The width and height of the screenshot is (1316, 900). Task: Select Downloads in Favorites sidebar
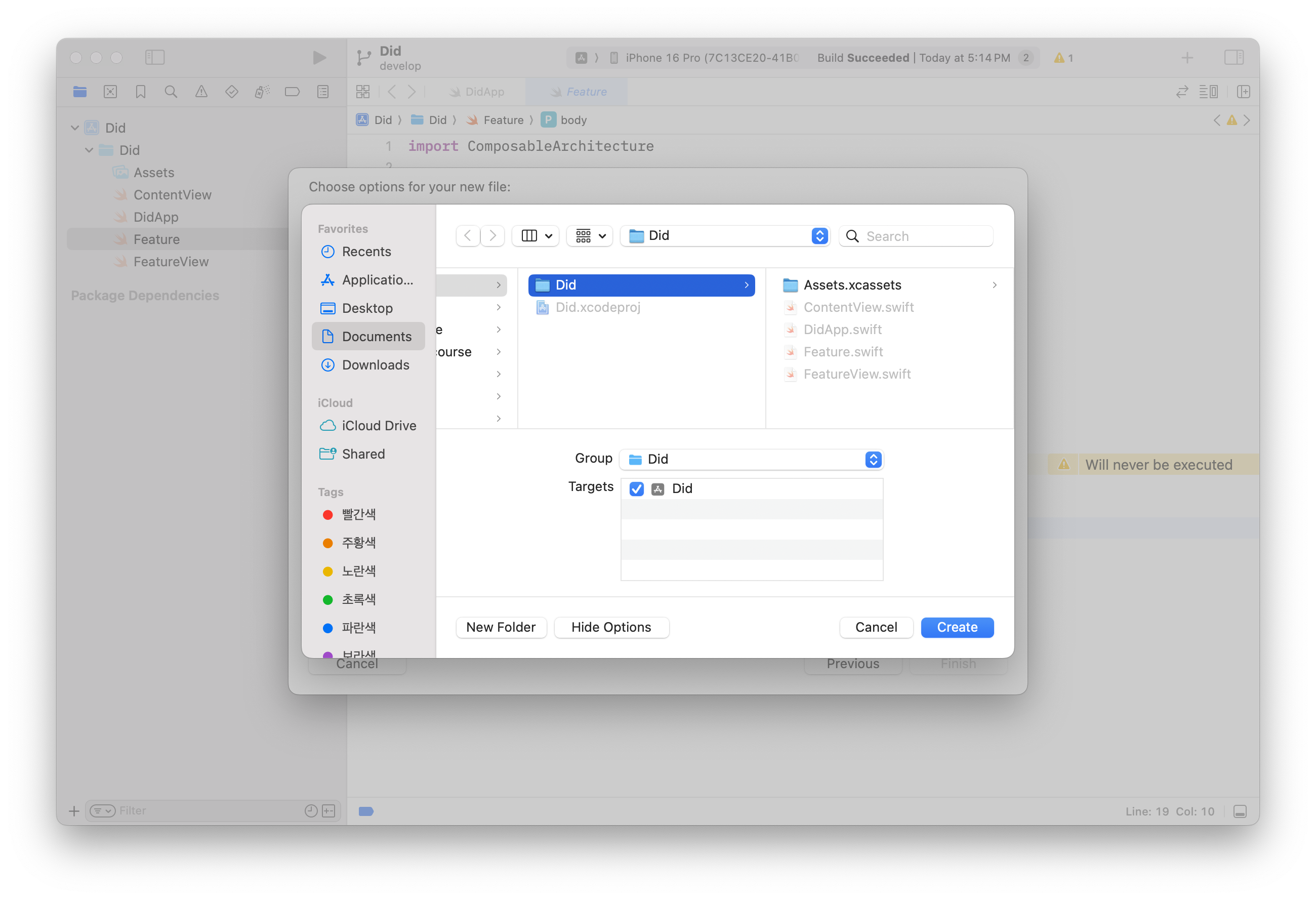point(368,365)
